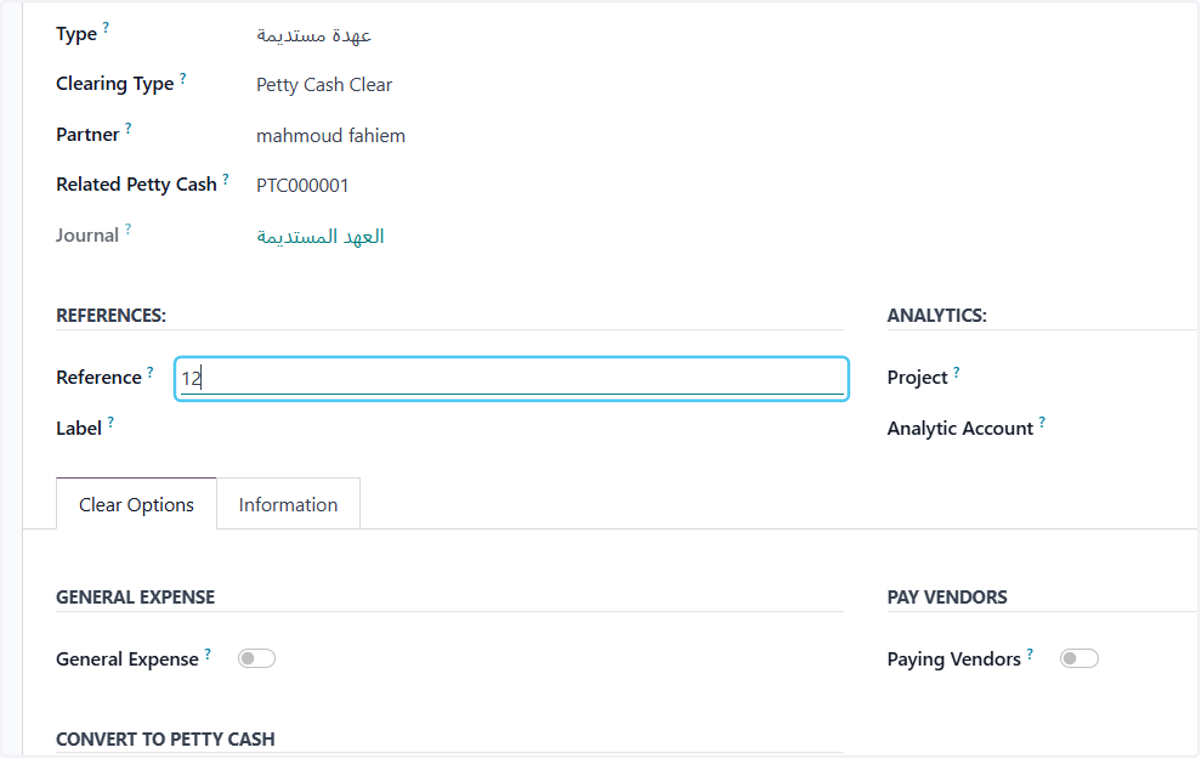This screenshot has height=758, width=1200.
Task: Click the help icon beside Reference label
Action: pyautogui.click(x=151, y=372)
